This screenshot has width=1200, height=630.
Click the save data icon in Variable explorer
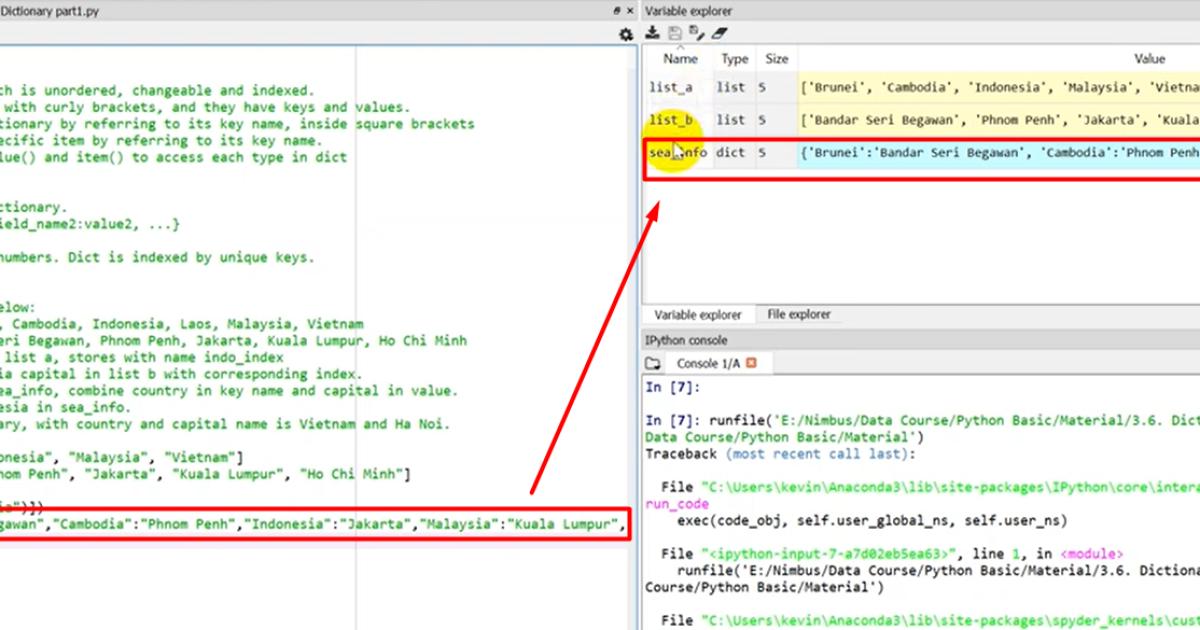pyautogui.click(x=674, y=33)
